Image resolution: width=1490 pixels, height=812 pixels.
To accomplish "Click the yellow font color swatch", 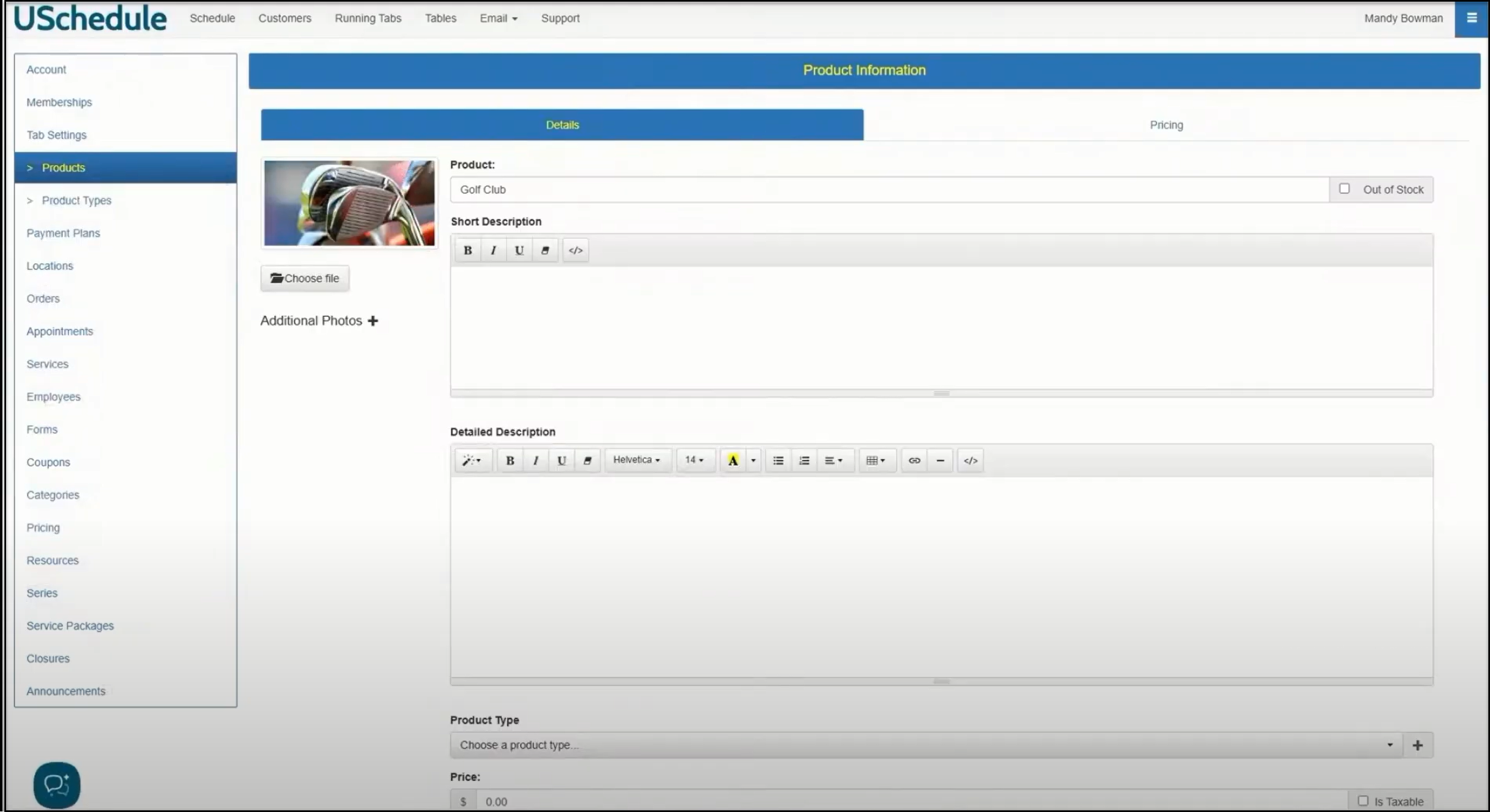I will click(x=732, y=460).
